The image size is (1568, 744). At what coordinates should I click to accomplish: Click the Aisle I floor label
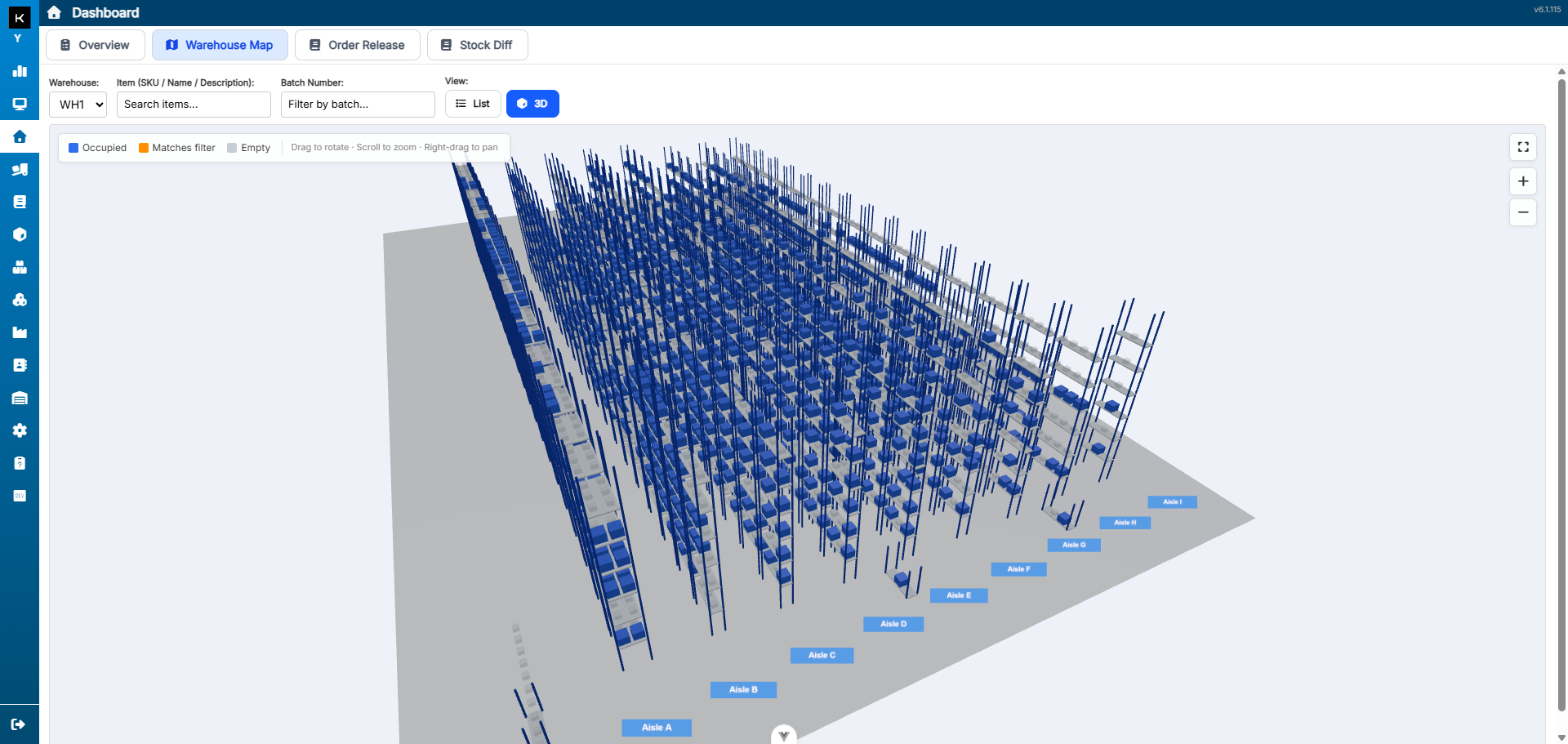point(1173,502)
